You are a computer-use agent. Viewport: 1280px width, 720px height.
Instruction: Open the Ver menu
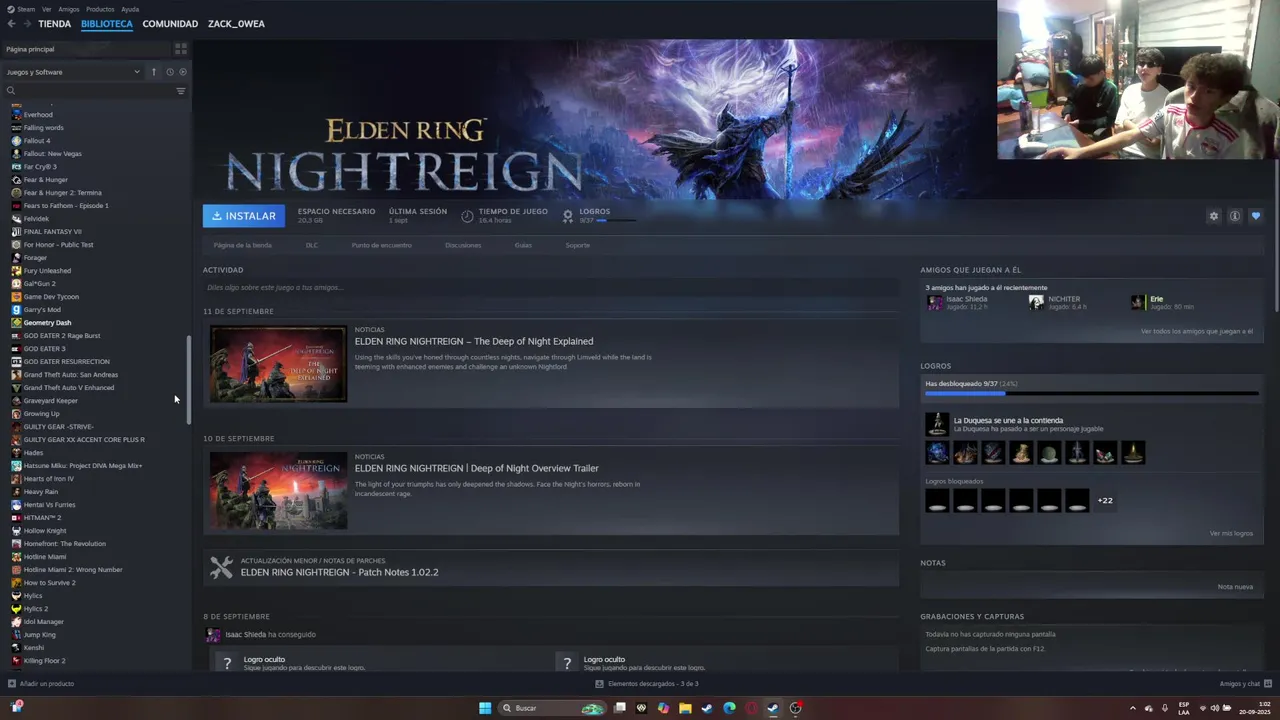click(x=47, y=9)
